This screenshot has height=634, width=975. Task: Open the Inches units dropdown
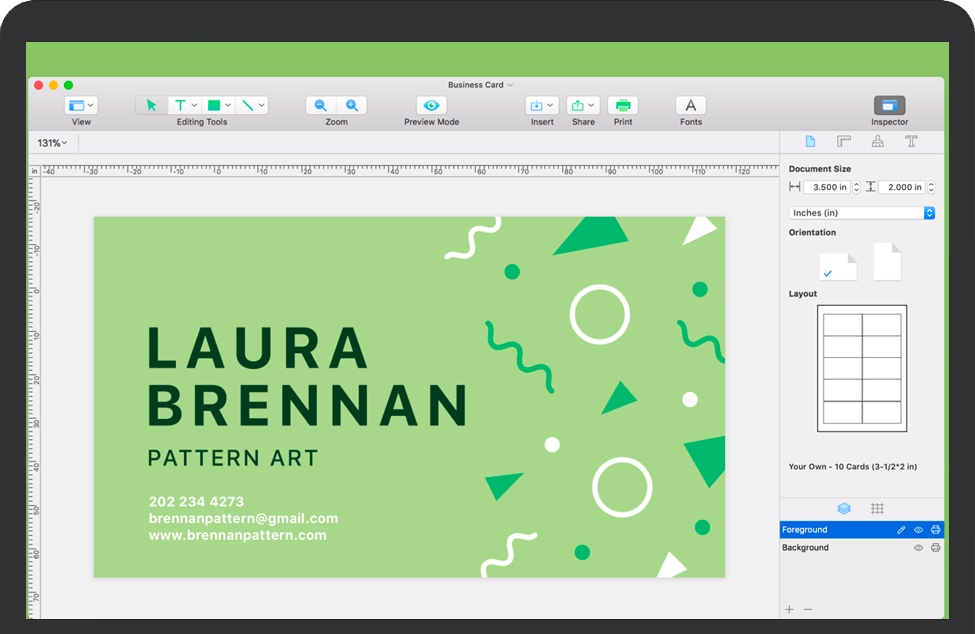click(862, 213)
